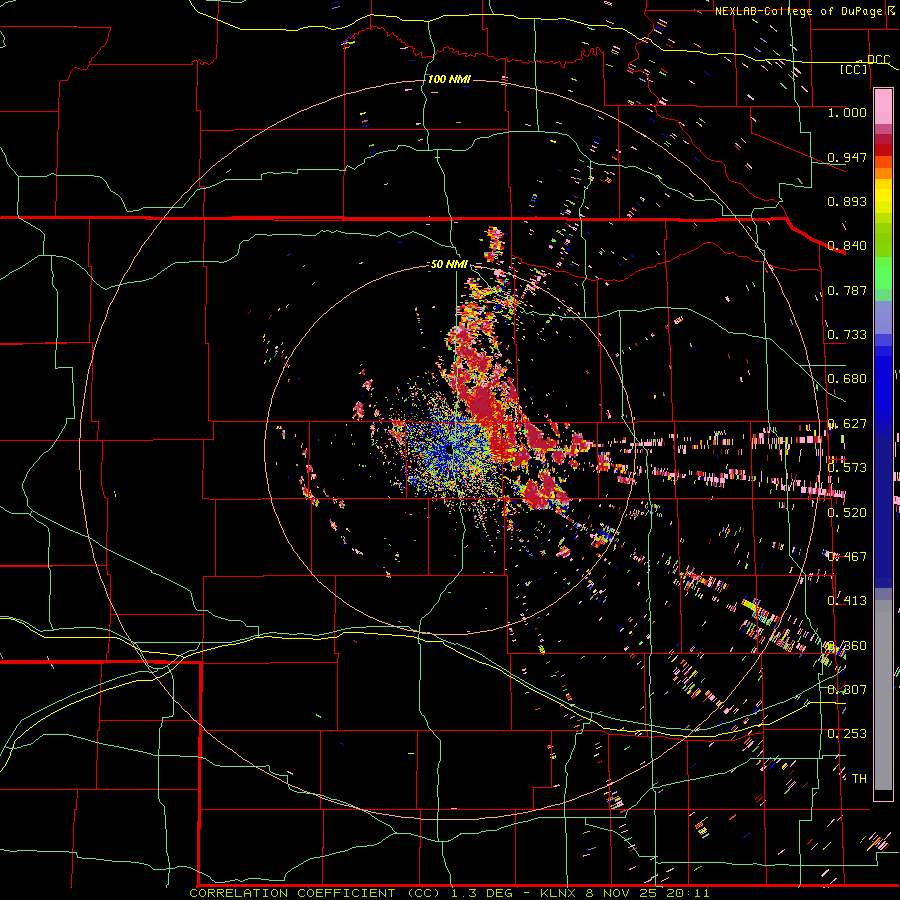Click the gray segment of the color bar

pyautogui.click(x=883, y=695)
